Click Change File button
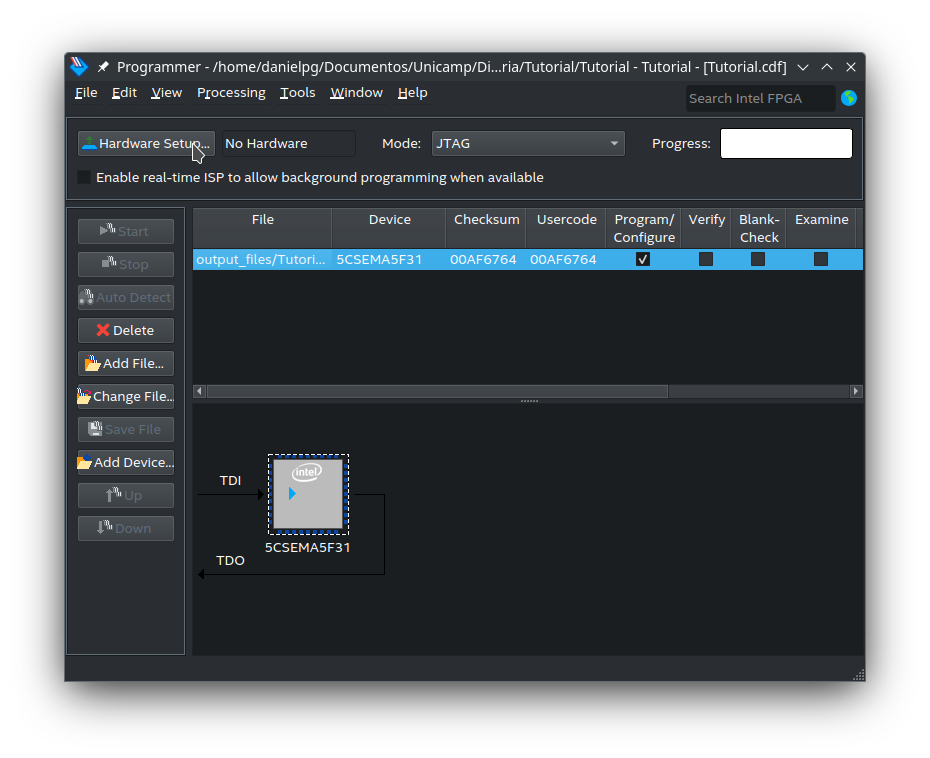The image size is (930, 758). (126, 396)
